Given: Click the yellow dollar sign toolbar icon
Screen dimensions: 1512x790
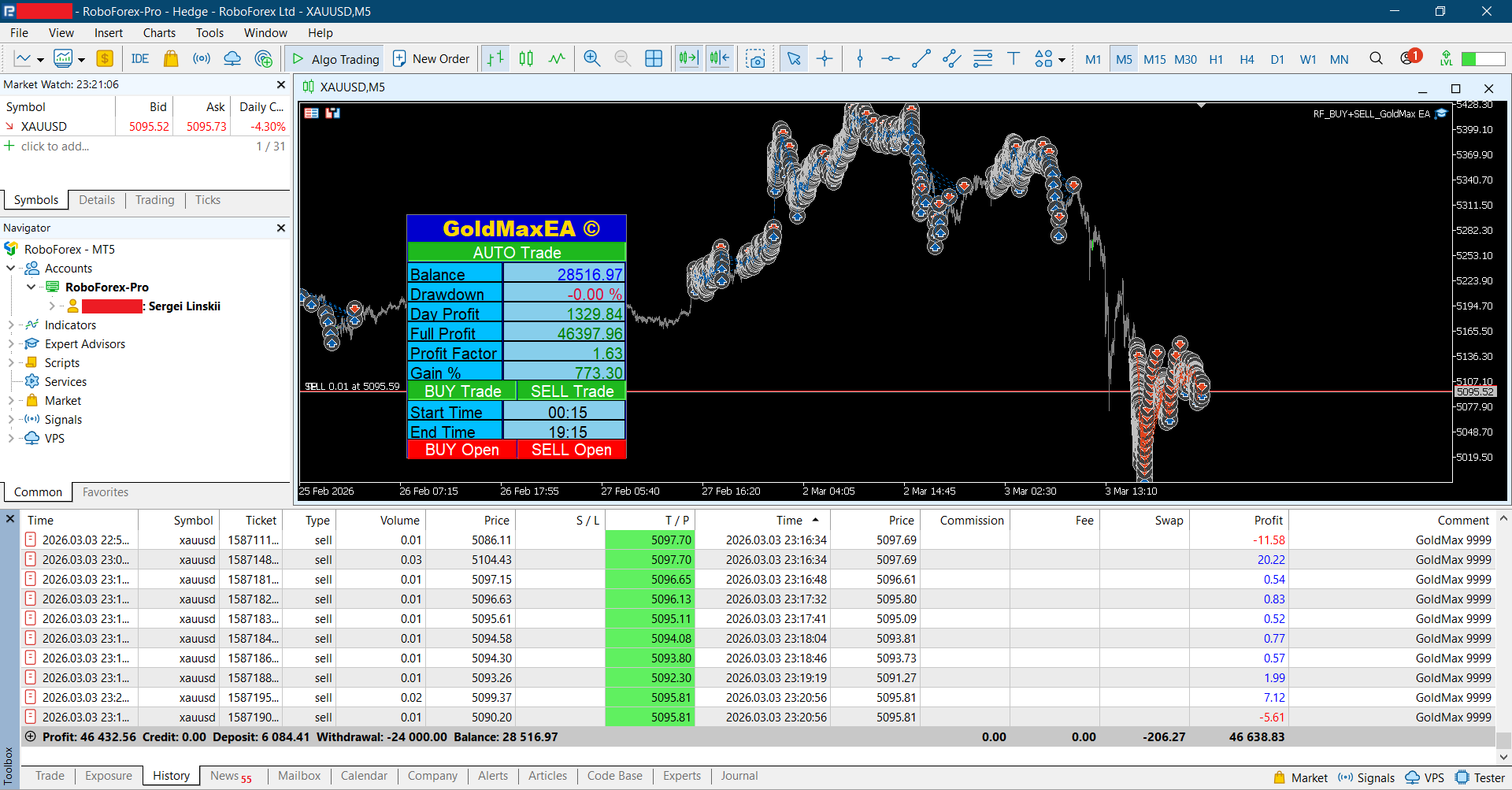Looking at the screenshot, I should pos(105,59).
